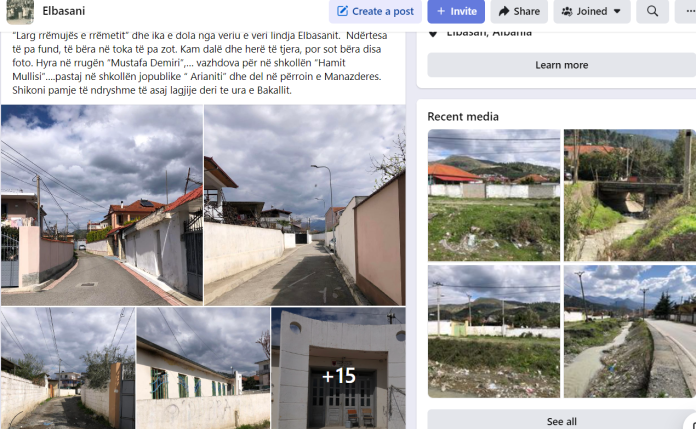Screen dimensions: 696x429
Task: Open the +15 more photos tile
Action: point(338,368)
